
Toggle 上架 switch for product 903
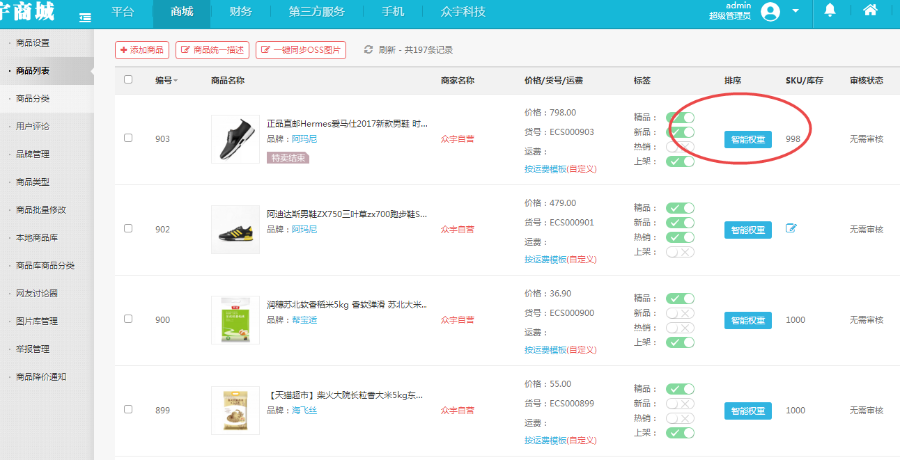click(680, 161)
